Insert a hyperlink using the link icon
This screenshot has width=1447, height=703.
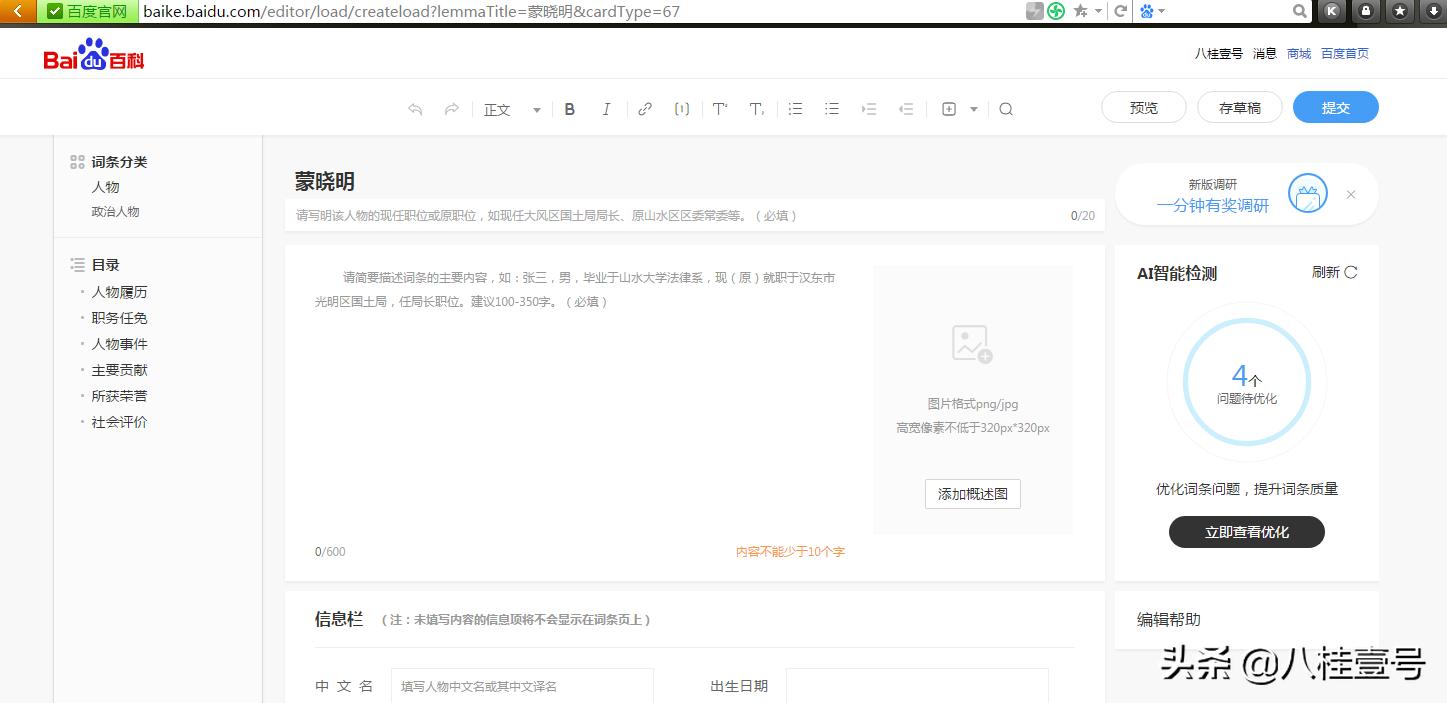click(644, 108)
